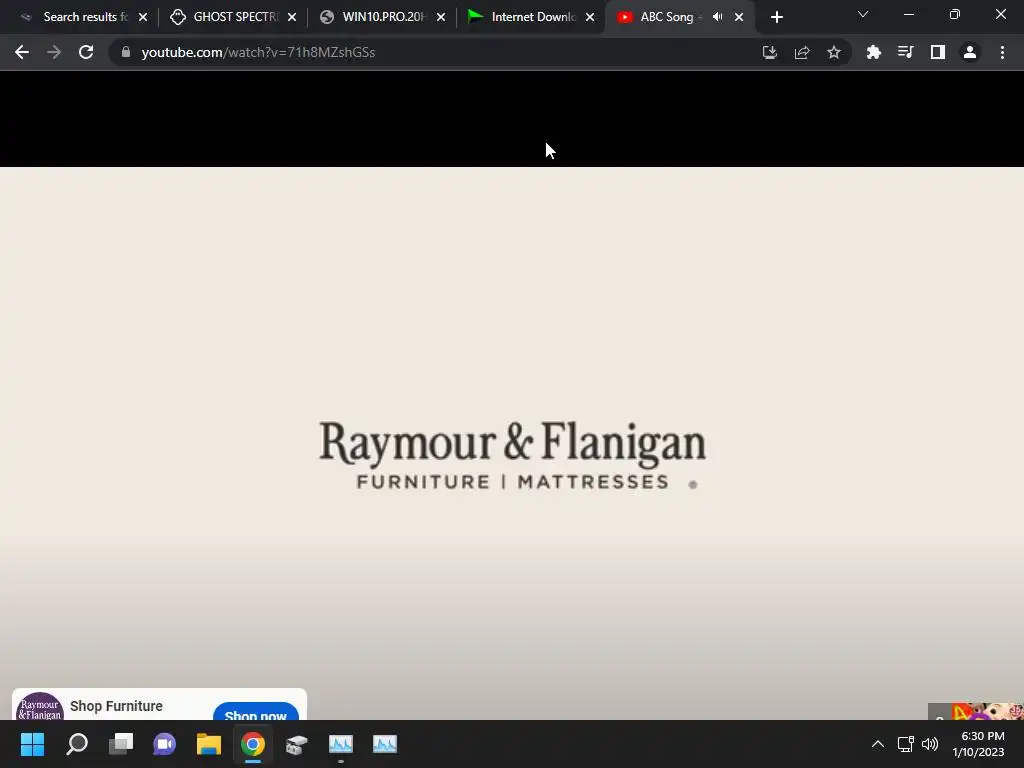Open the volume tray icon
The height and width of the screenshot is (768, 1024).
pyautogui.click(x=929, y=744)
